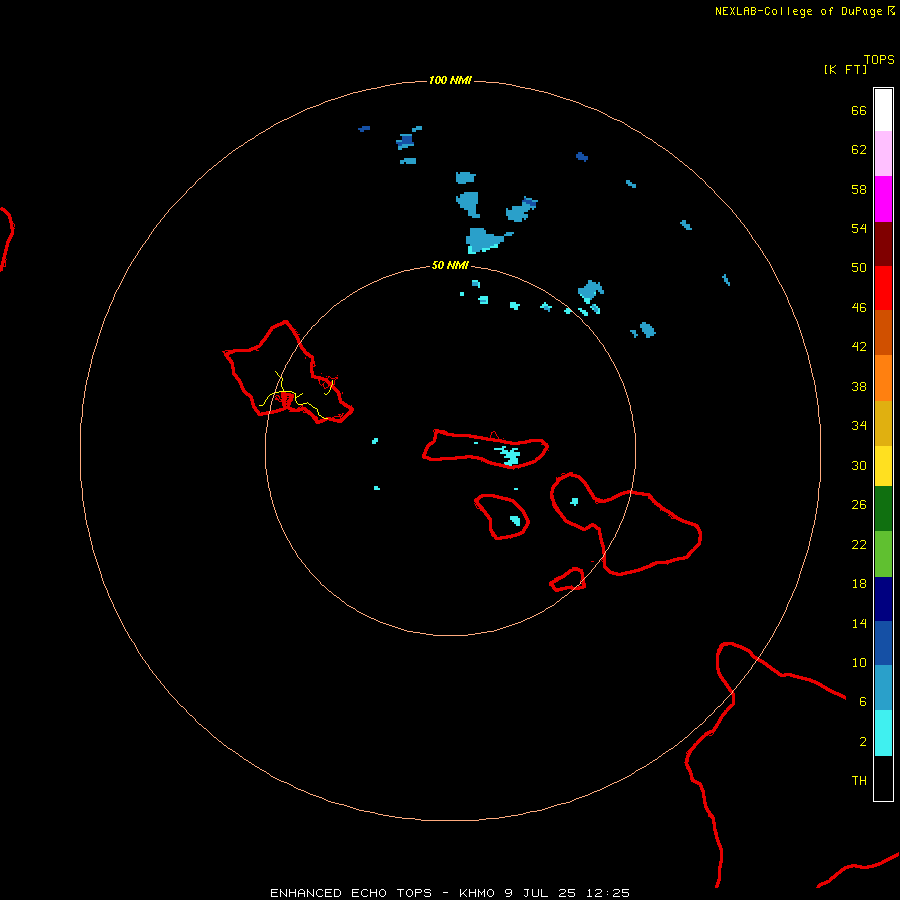Click the legend value 38
The image size is (900, 900).
tap(859, 386)
